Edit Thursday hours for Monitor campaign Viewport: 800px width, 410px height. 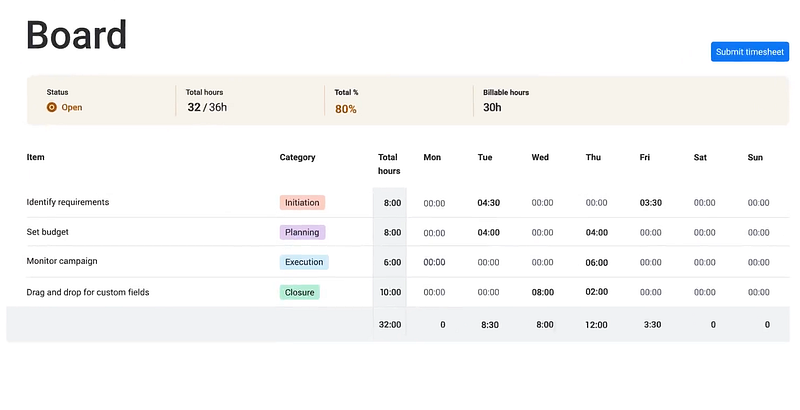596,263
